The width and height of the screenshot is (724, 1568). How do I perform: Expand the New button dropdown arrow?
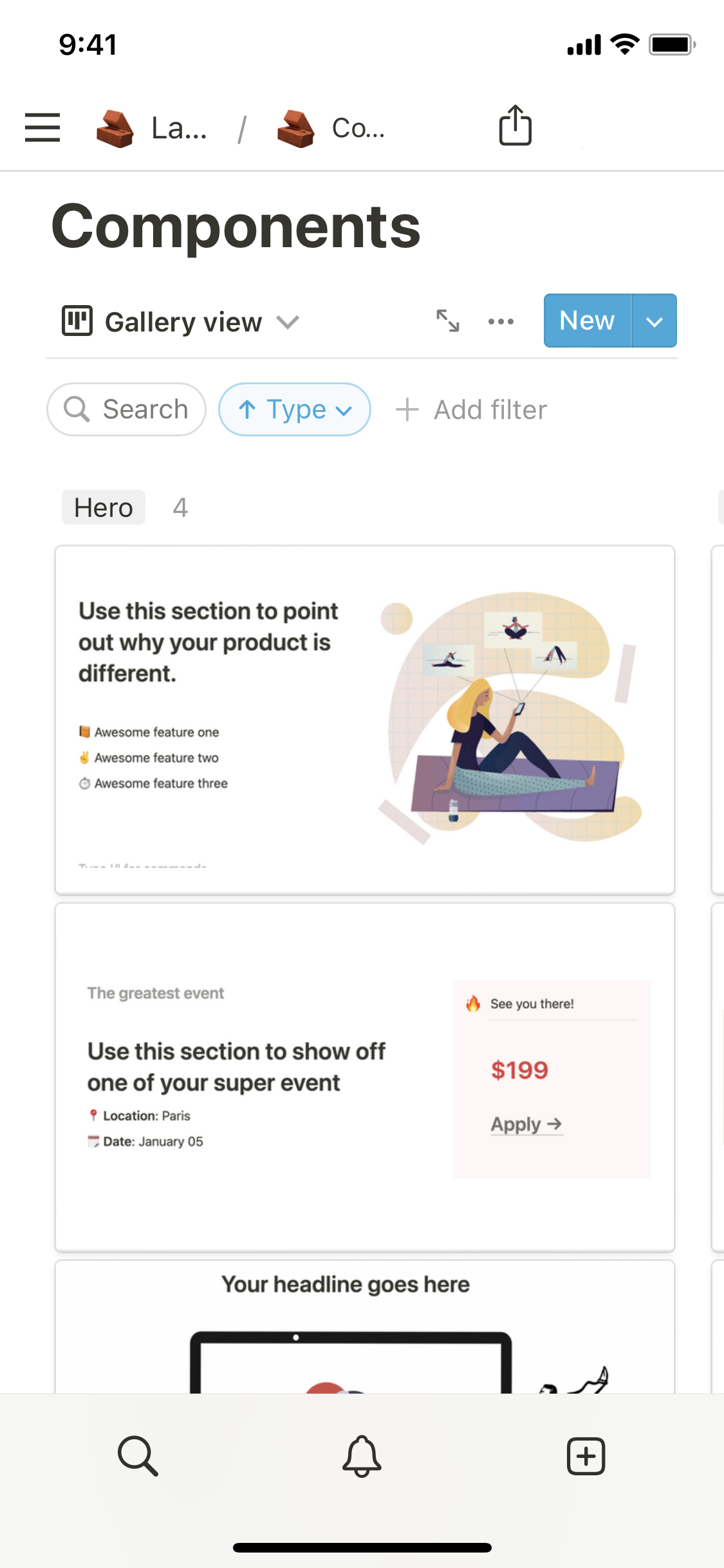(x=654, y=321)
